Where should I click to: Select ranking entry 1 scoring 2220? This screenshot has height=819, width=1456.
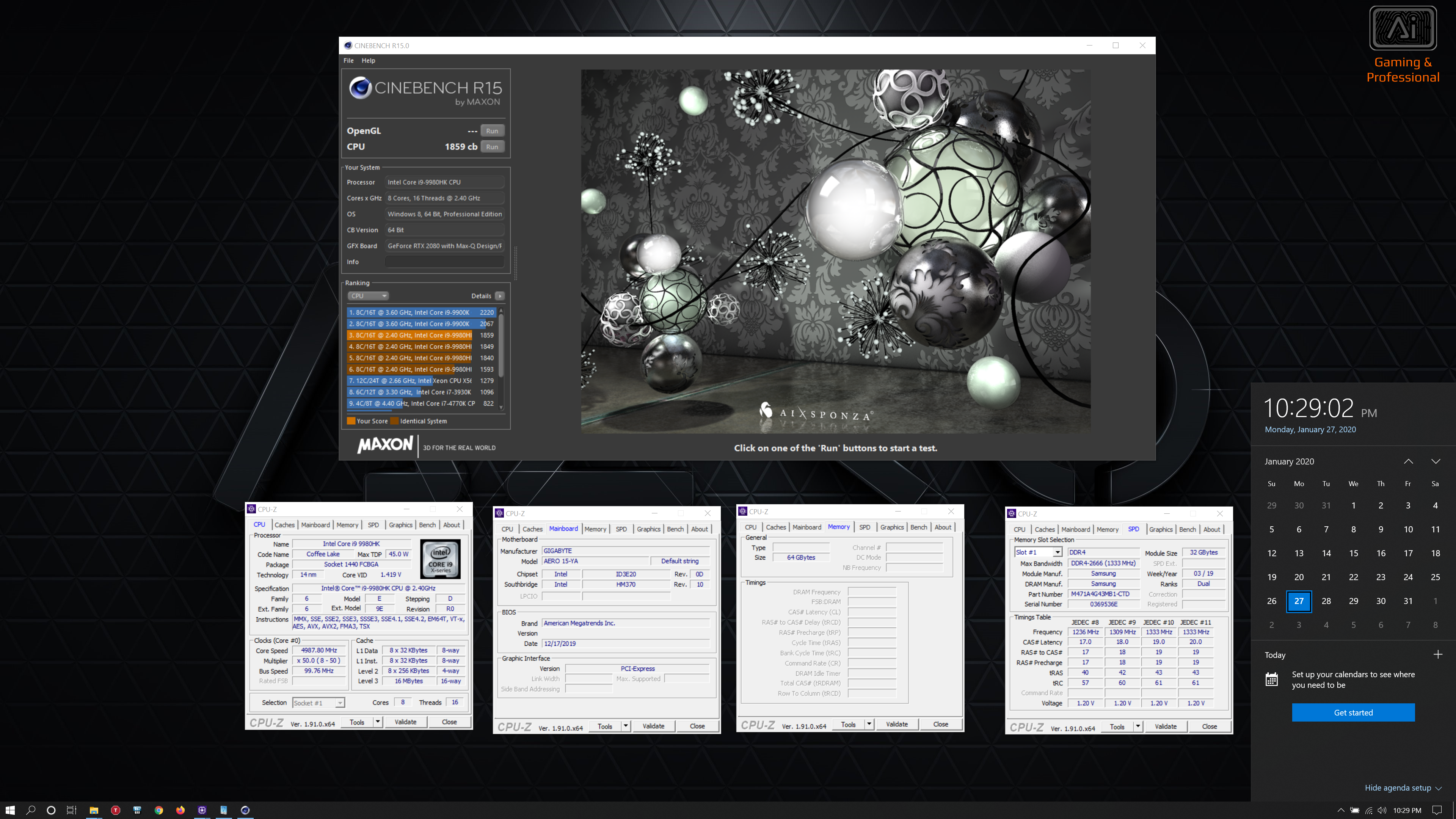pyautogui.click(x=421, y=312)
